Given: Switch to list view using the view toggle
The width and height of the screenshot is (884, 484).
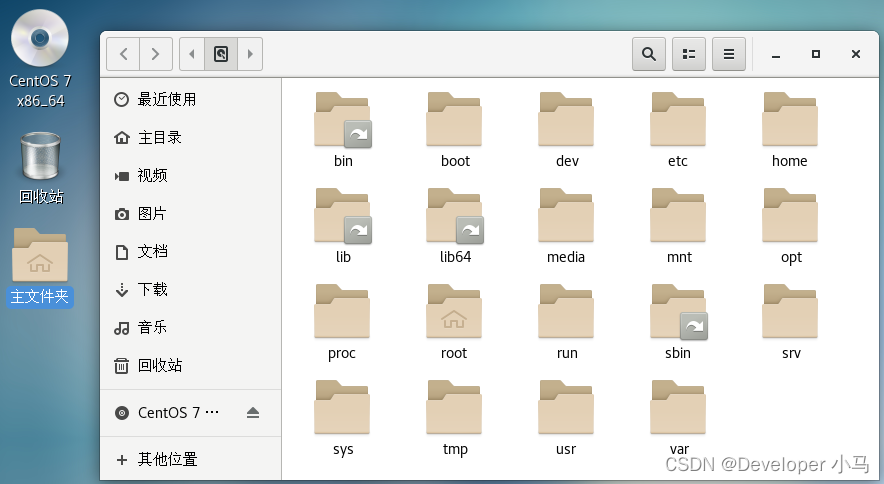Looking at the screenshot, I should pos(689,54).
